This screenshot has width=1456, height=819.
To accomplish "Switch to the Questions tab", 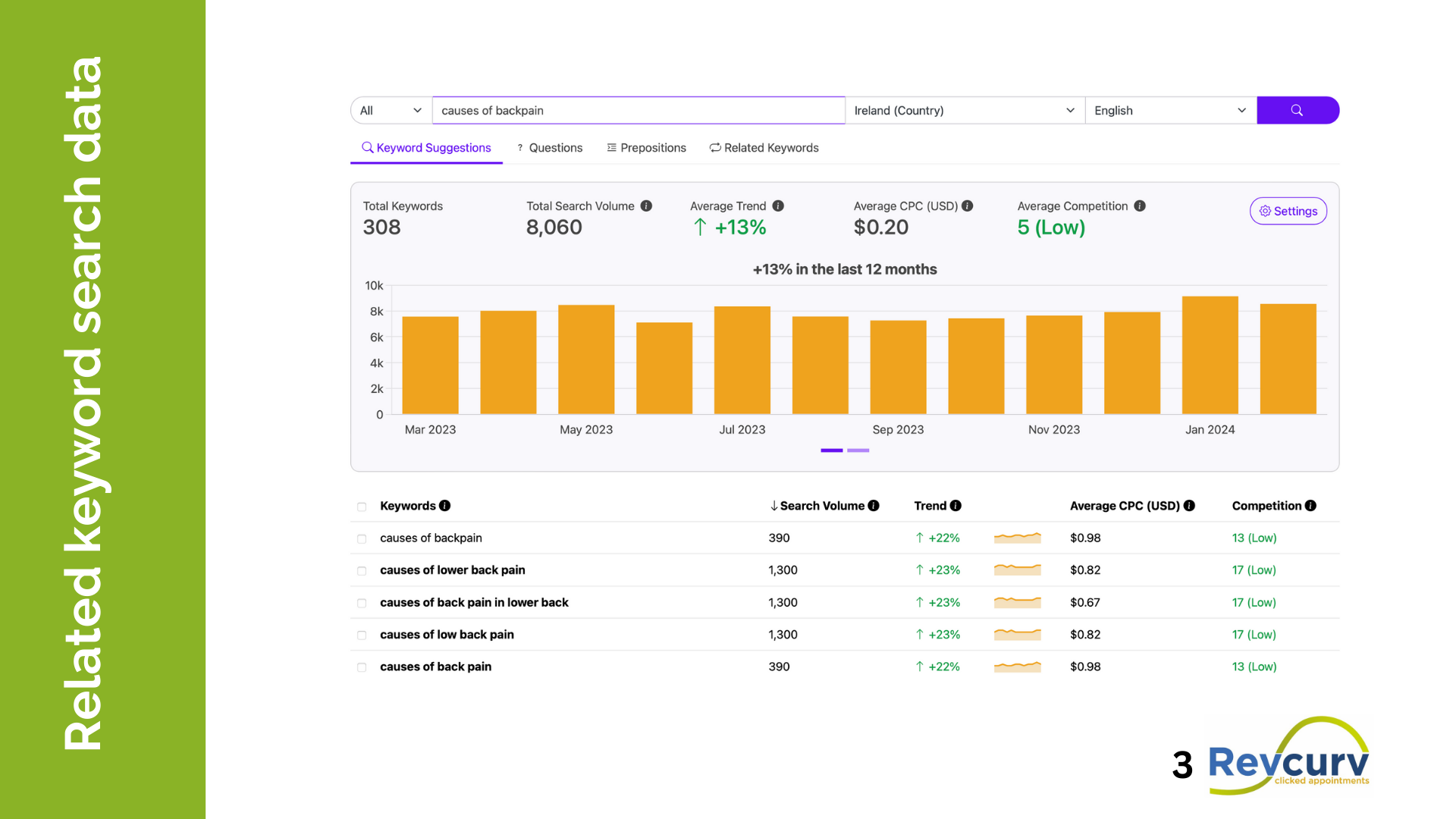I will (x=549, y=148).
